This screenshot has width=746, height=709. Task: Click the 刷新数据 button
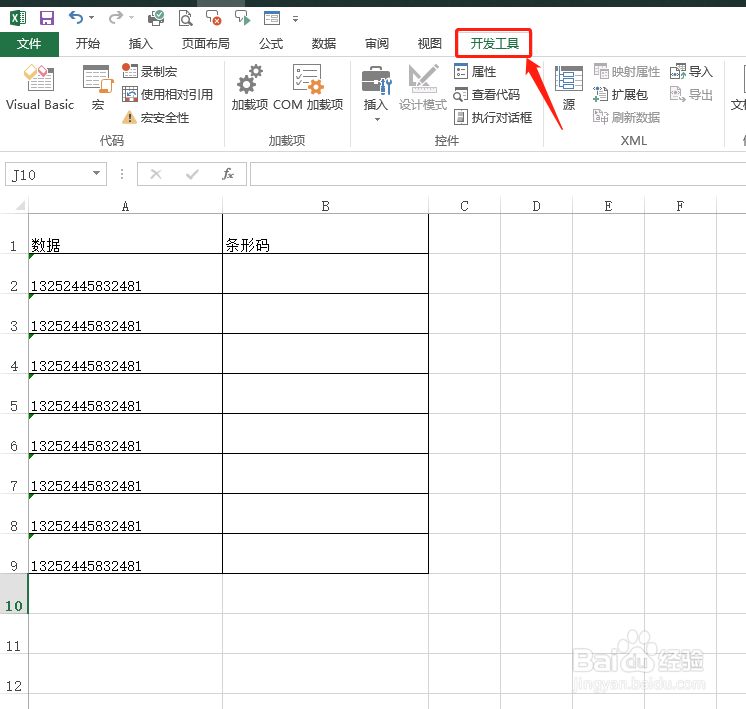627,117
